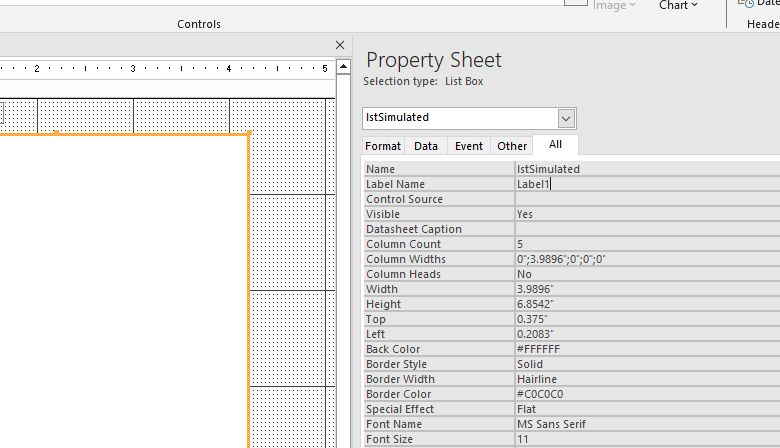Click inside the white list box control

[x=123, y=291]
